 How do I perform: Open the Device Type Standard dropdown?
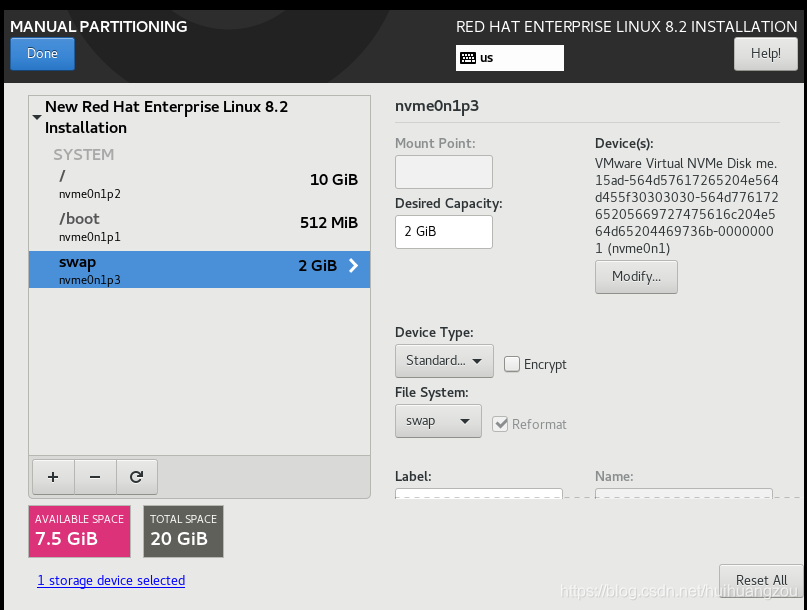click(x=444, y=361)
